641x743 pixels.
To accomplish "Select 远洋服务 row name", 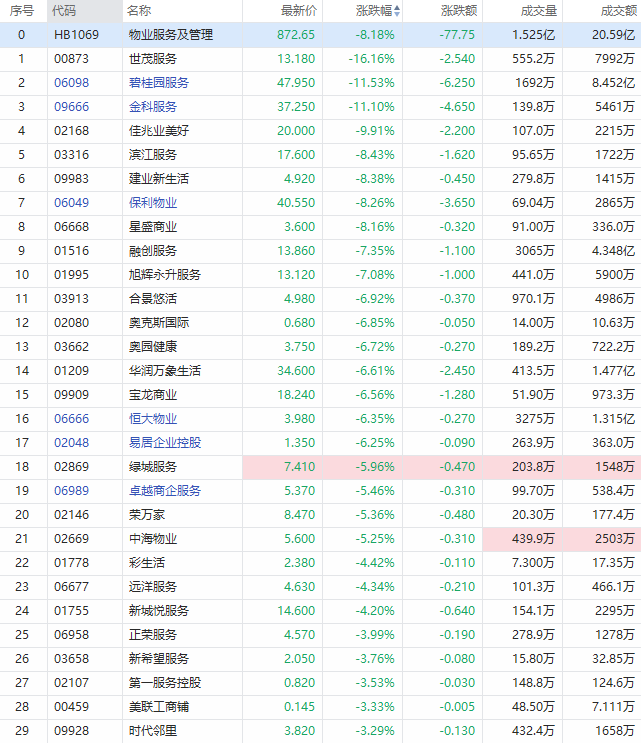I will 153,587.
